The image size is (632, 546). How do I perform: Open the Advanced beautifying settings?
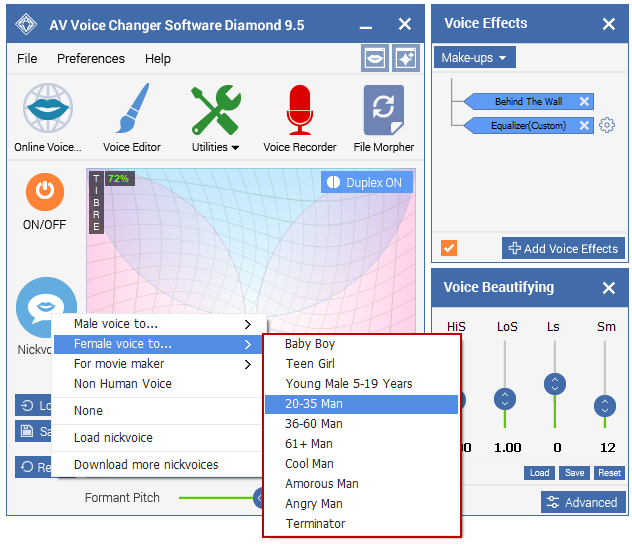(x=583, y=502)
